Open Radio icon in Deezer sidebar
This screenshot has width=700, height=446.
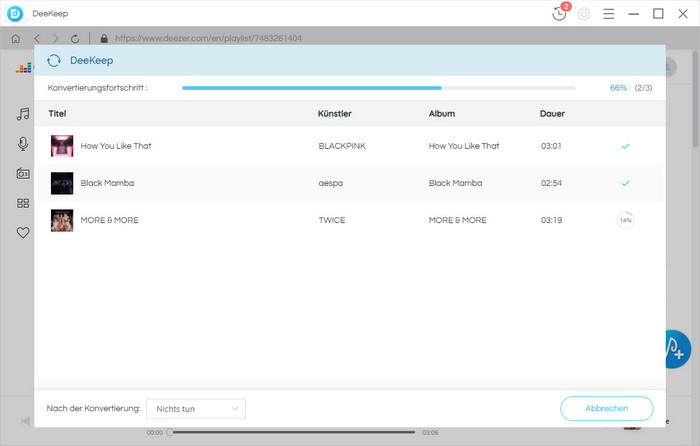click(23, 173)
